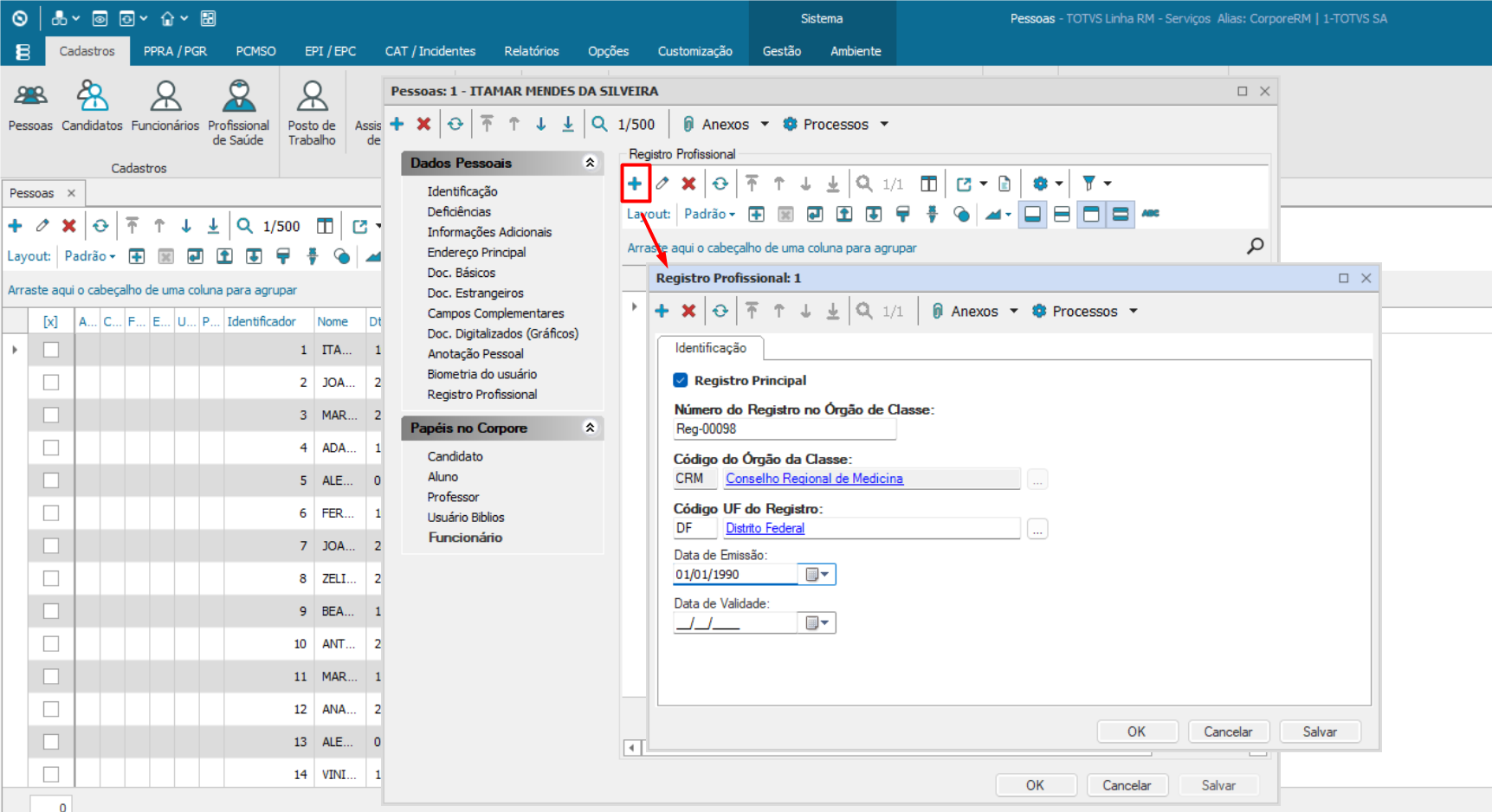
Task: Check row 8 ZELI checkbox in Pessoas list
Action: 51,578
